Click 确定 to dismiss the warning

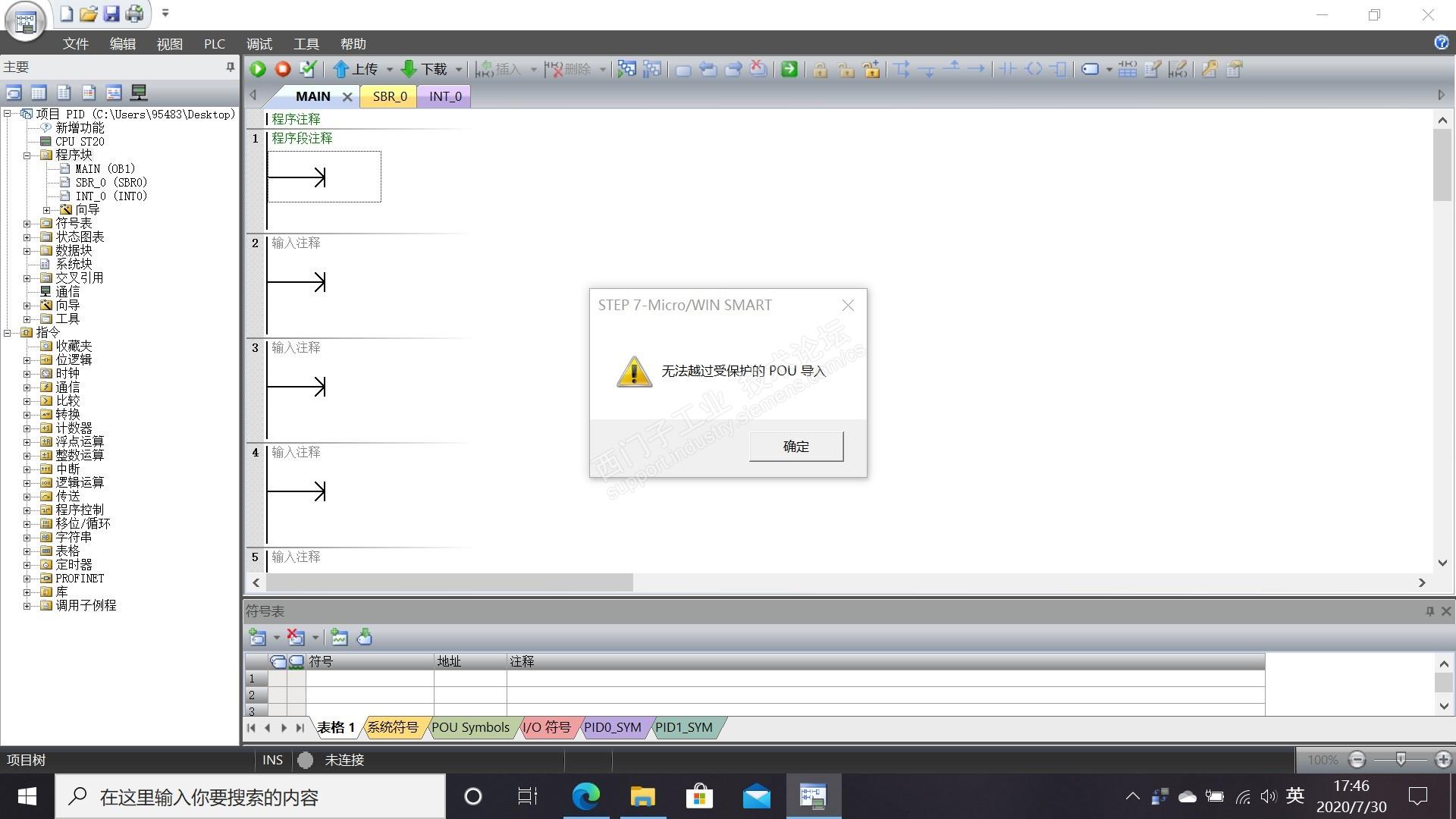[795, 447]
